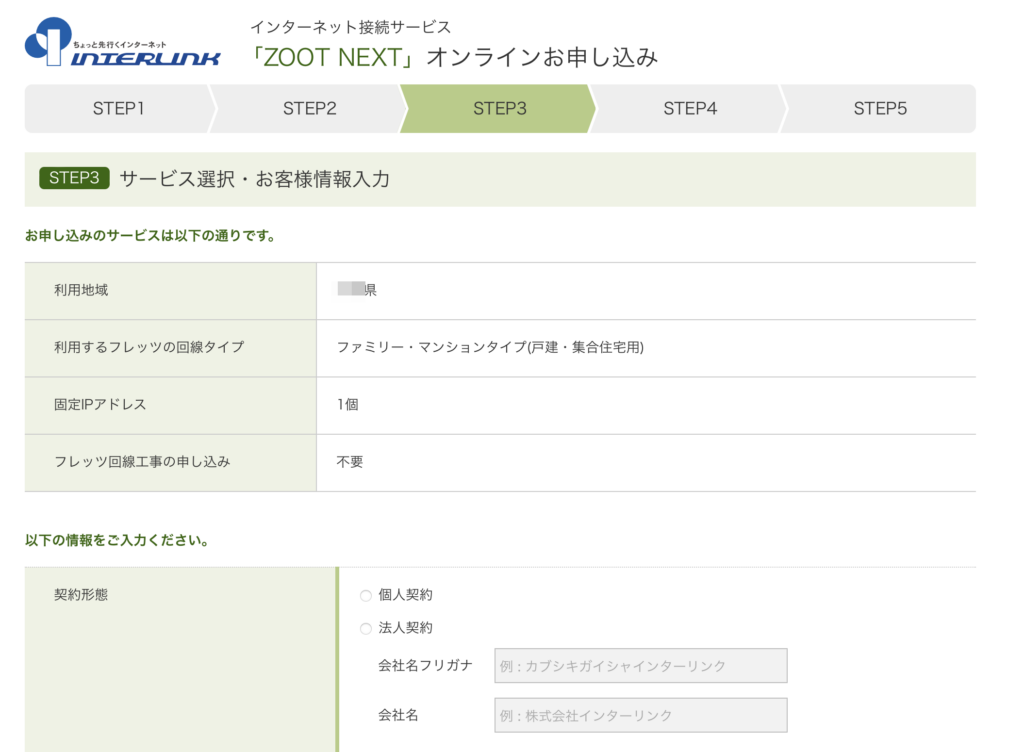
Task: Click 利用するフレッツの回線タイプ label
Action: 150,347
